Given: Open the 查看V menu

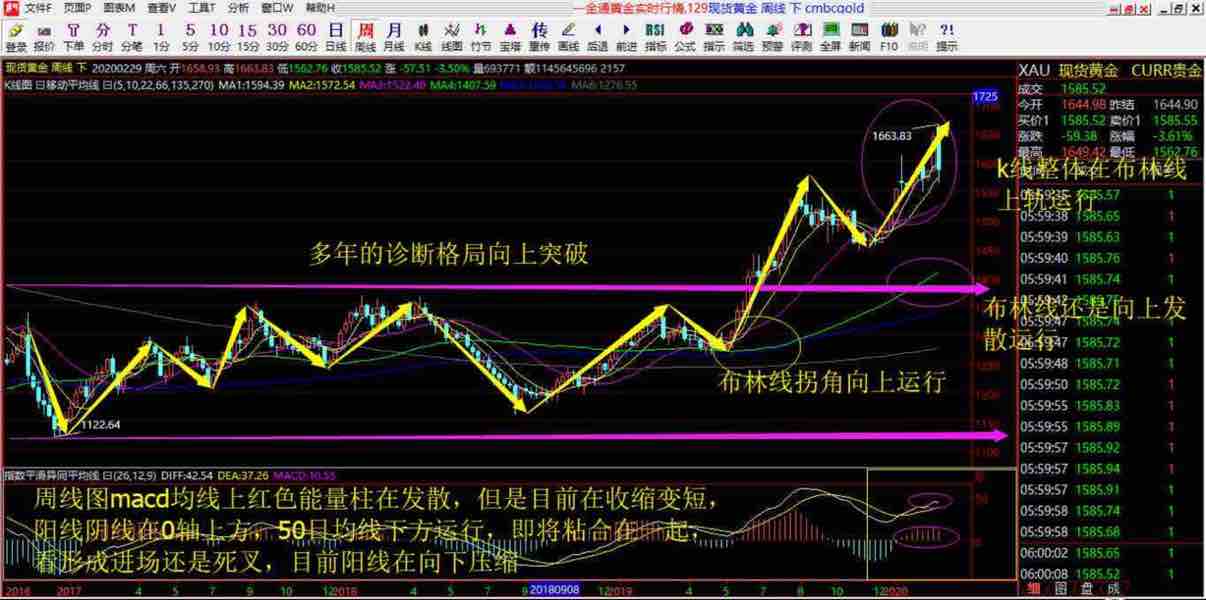Looking at the screenshot, I should click(161, 7).
